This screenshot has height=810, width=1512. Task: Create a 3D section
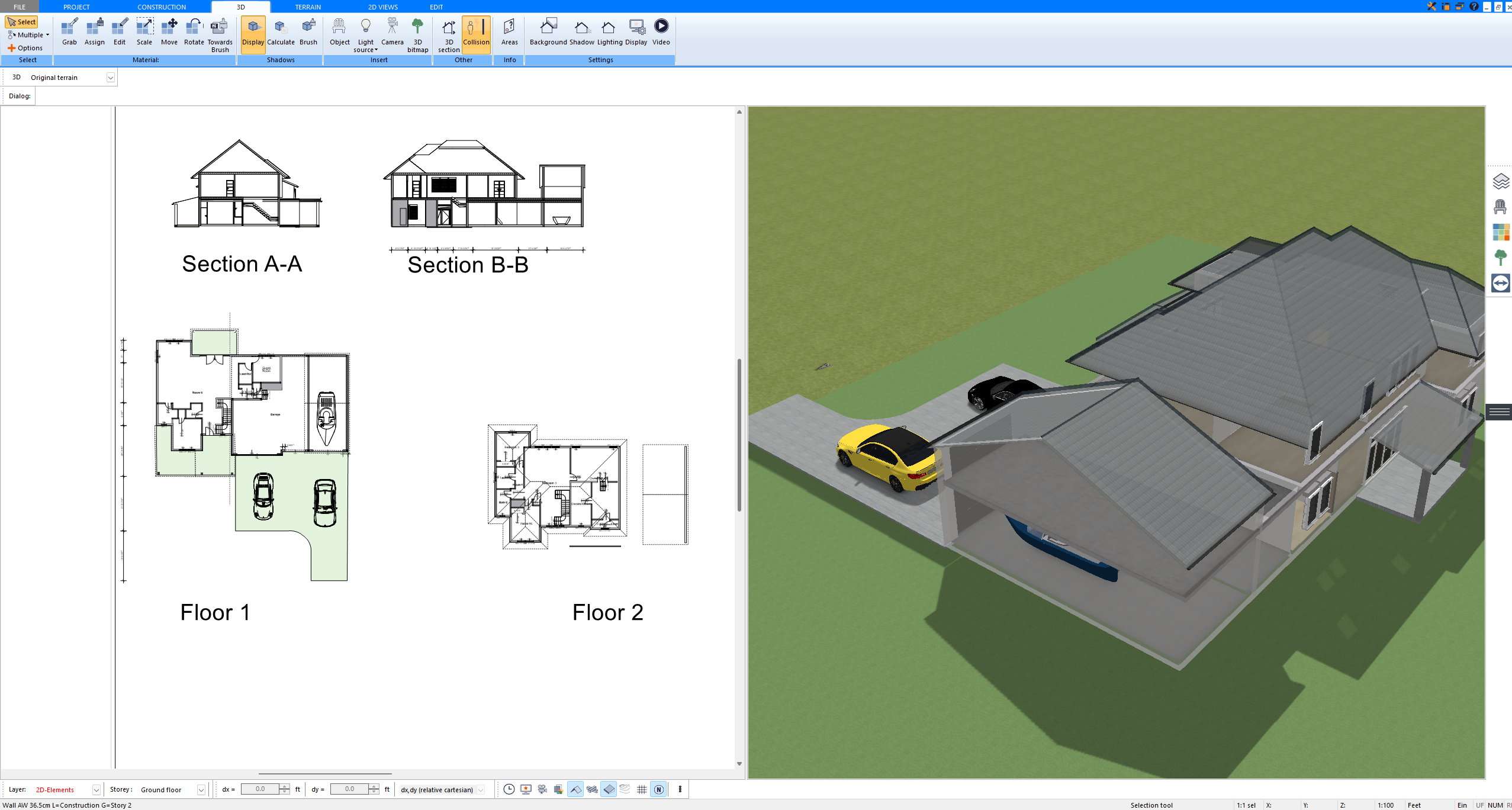coord(449,36)
